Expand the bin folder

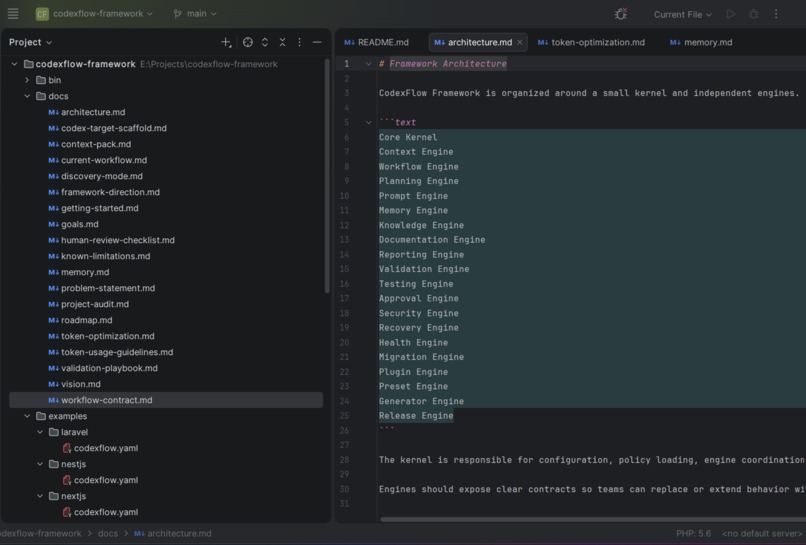[27, 80]
